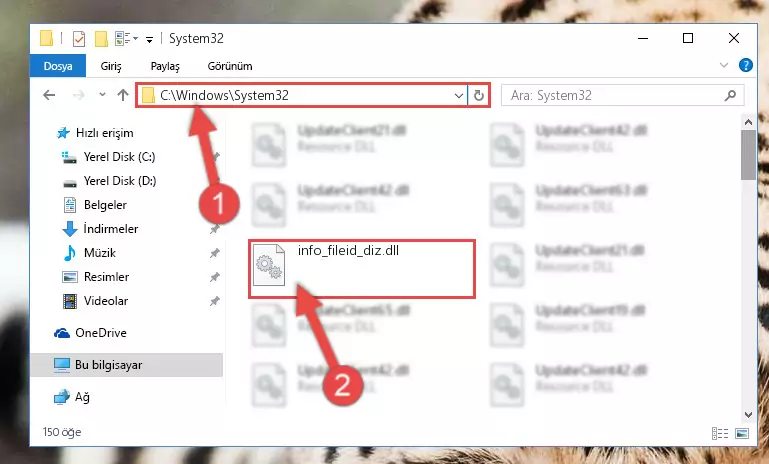
Task: Open the Paylaş ribbon tab
Action: [x=165, y=66]
